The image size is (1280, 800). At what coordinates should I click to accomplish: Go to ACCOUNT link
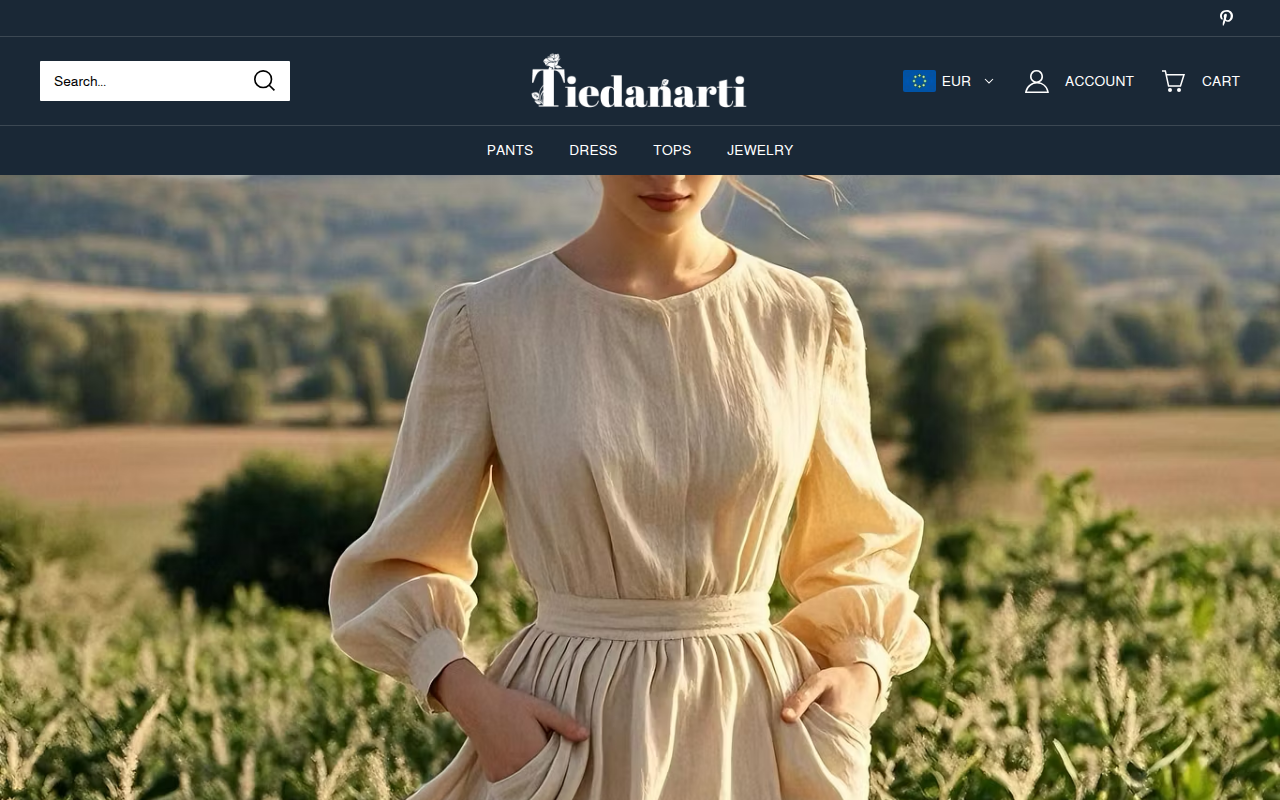[1099, 81]
